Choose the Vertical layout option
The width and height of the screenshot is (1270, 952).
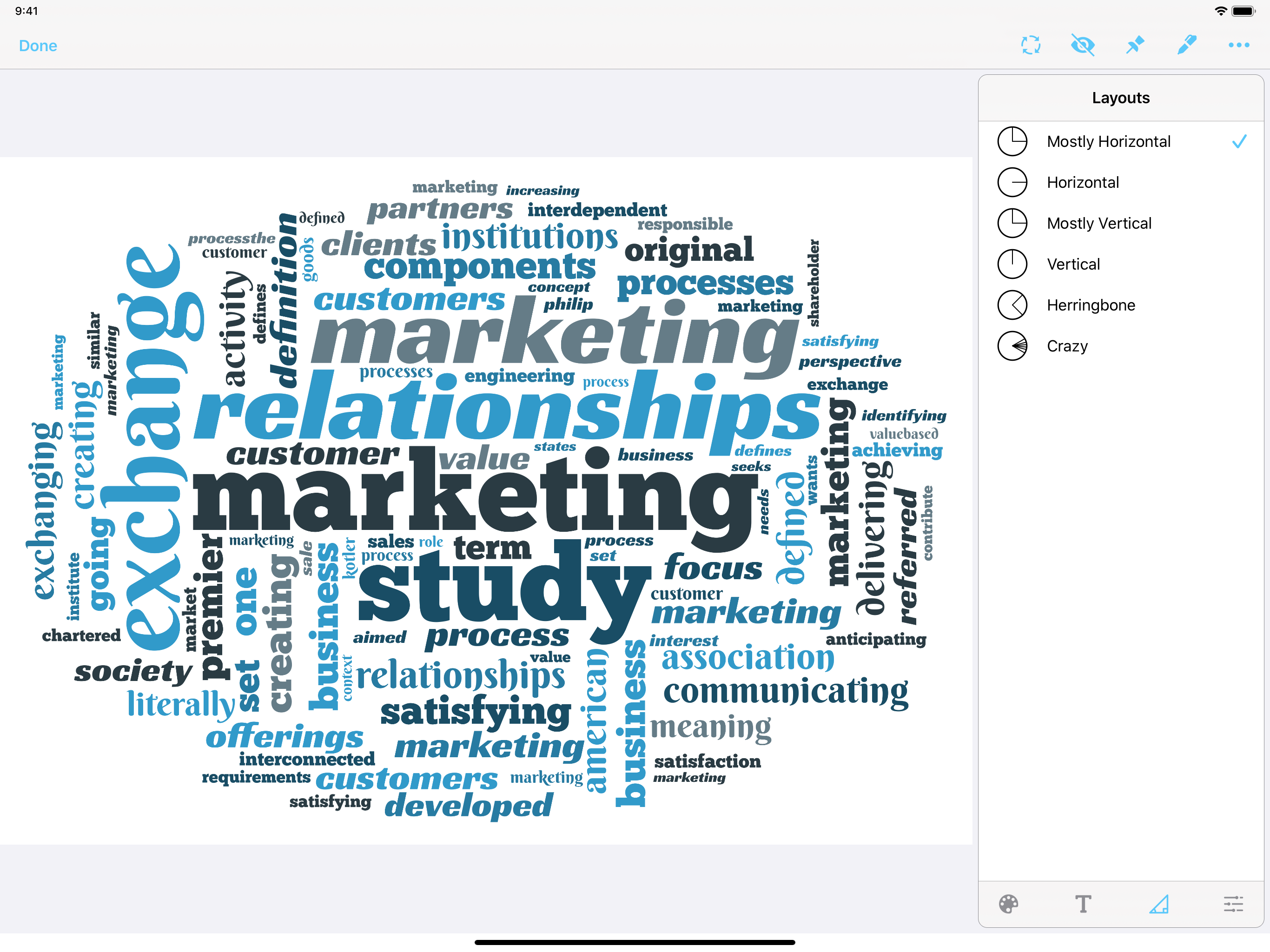coord(1121,264)
